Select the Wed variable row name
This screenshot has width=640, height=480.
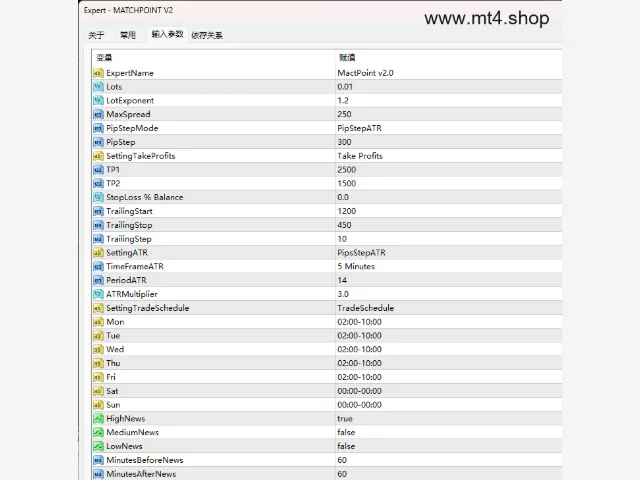point(115,349)
